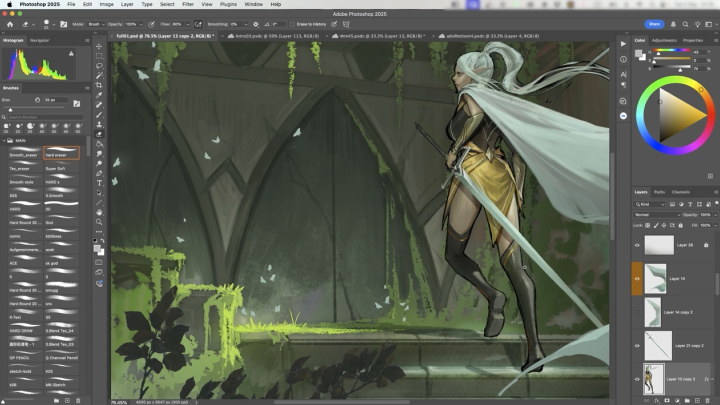
Task: Open the Filter menu
Action: 187,4
